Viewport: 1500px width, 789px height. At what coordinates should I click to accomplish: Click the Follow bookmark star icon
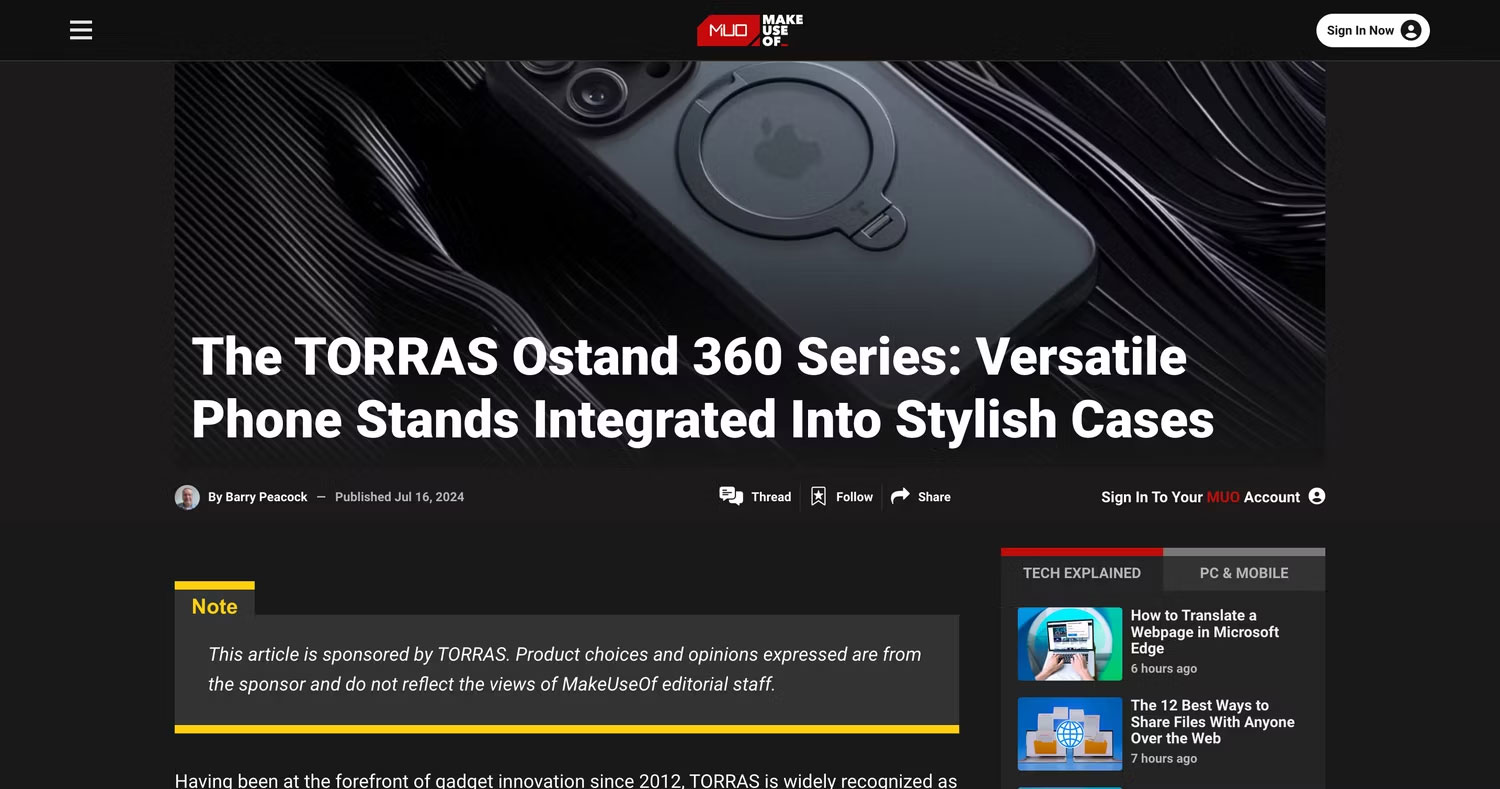(818, 496)
